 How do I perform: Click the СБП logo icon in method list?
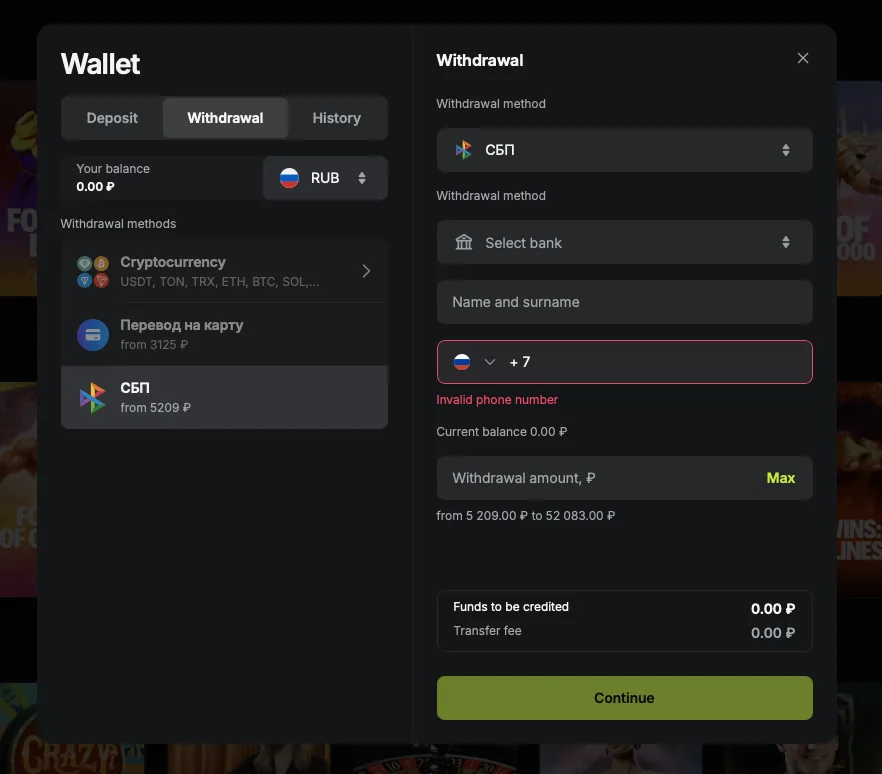93,398
